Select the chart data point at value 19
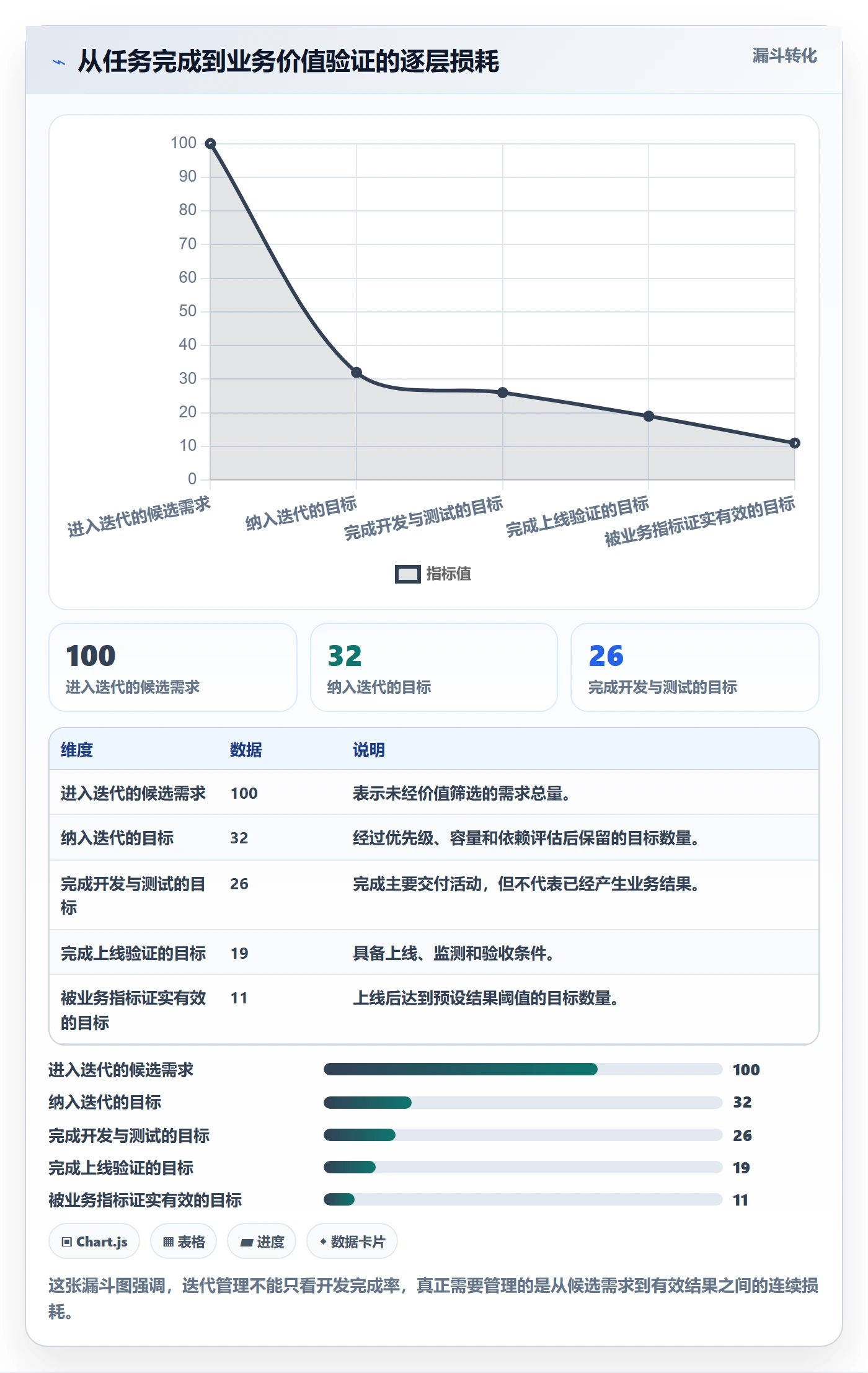Image resolution: width=868 pixels, height=1373 pixels. click(x=649, y=416)
